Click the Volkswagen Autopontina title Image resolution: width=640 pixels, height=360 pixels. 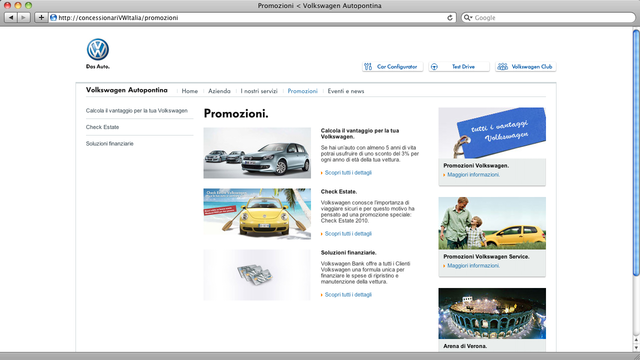click(x=127, y=90)
